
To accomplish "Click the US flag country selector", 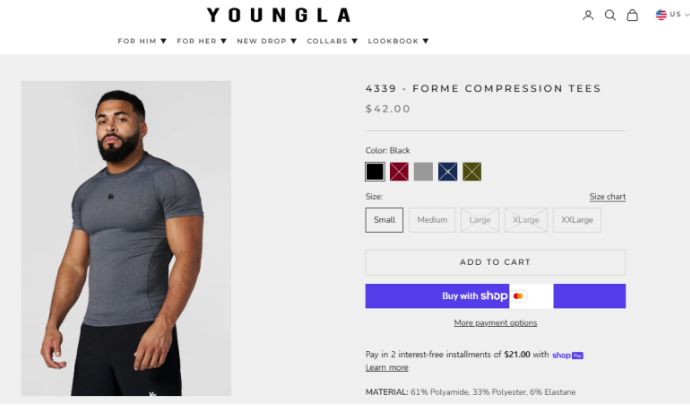I will click(667, 15).
